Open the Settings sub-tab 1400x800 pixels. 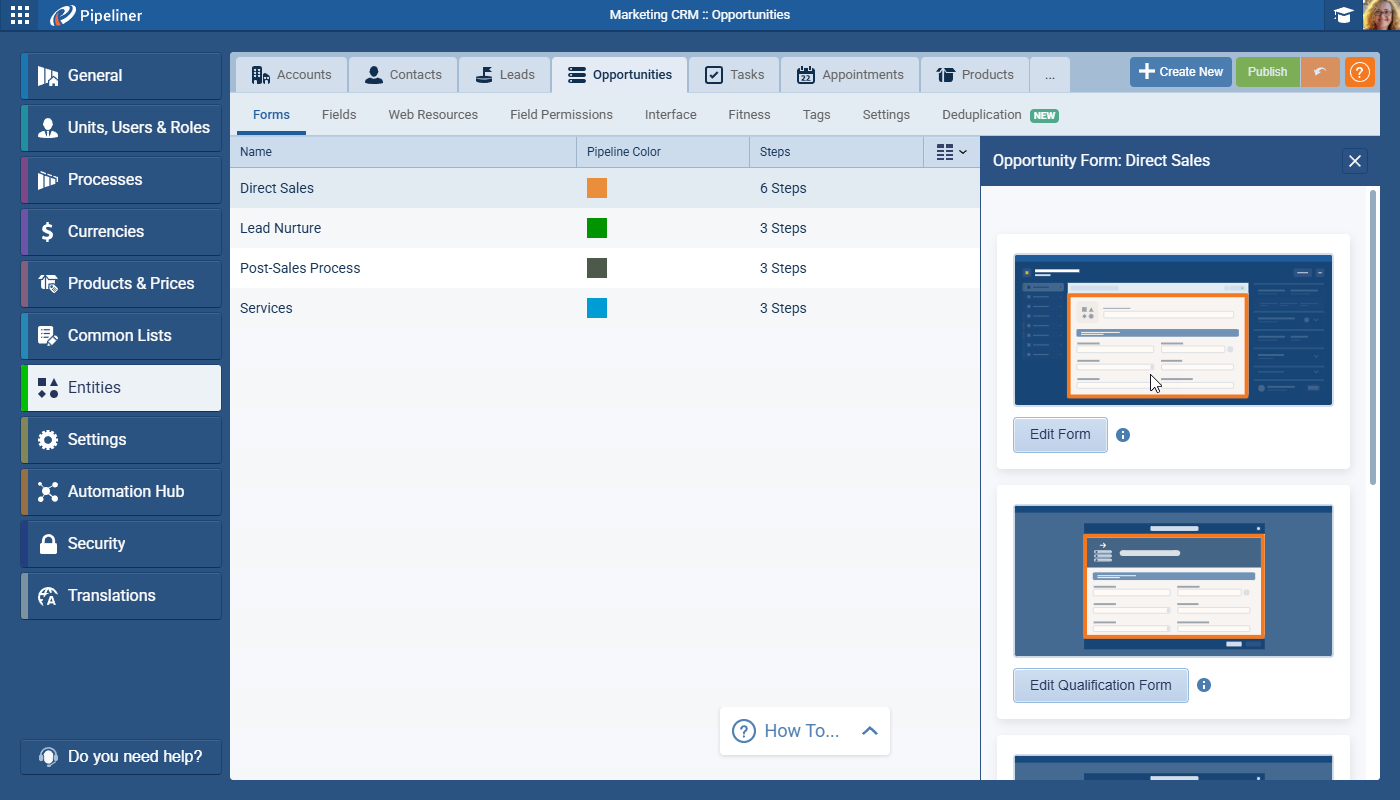pyautogui.click(x=886, y=115)
